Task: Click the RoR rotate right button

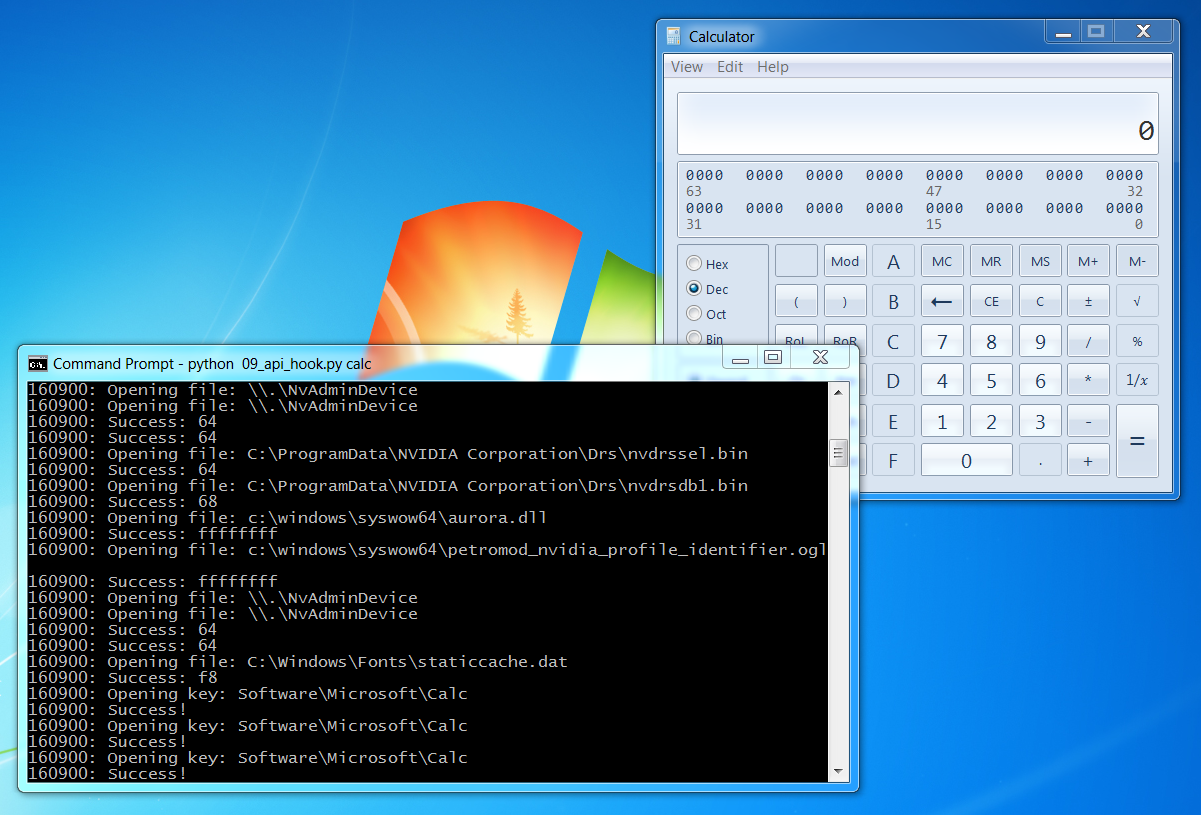Action: 845,337
